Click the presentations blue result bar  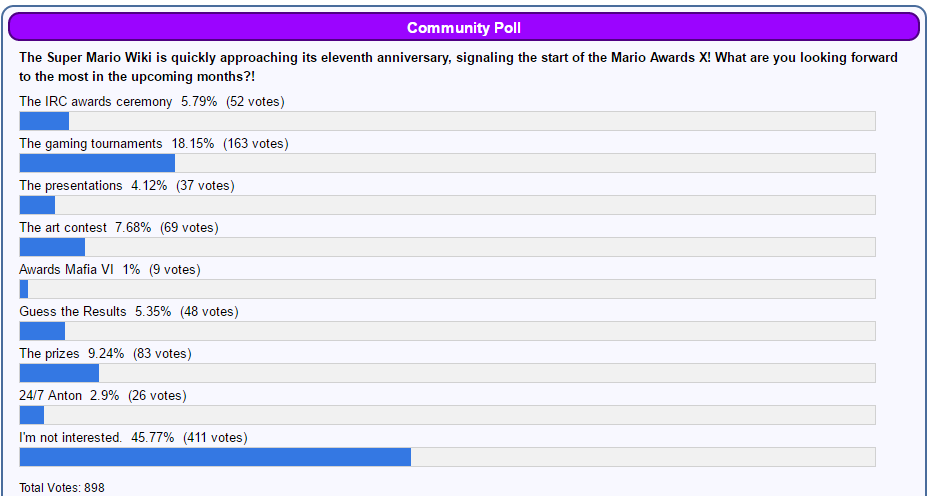37,205
